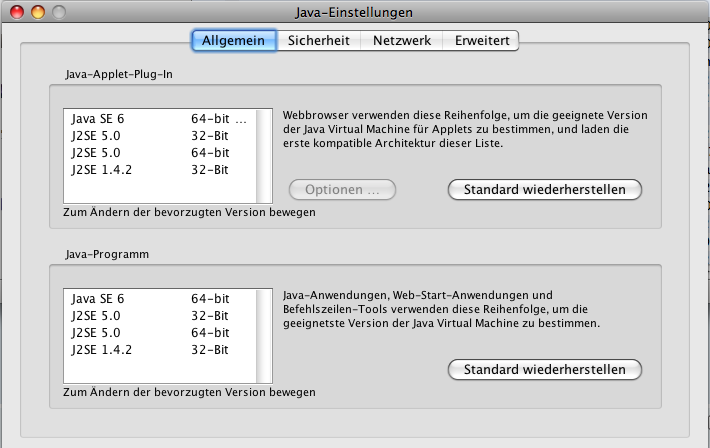The height and width of the screenshot is (448, 710).
Task: Open the Sicherheit tab
Action: pos(318,41)
